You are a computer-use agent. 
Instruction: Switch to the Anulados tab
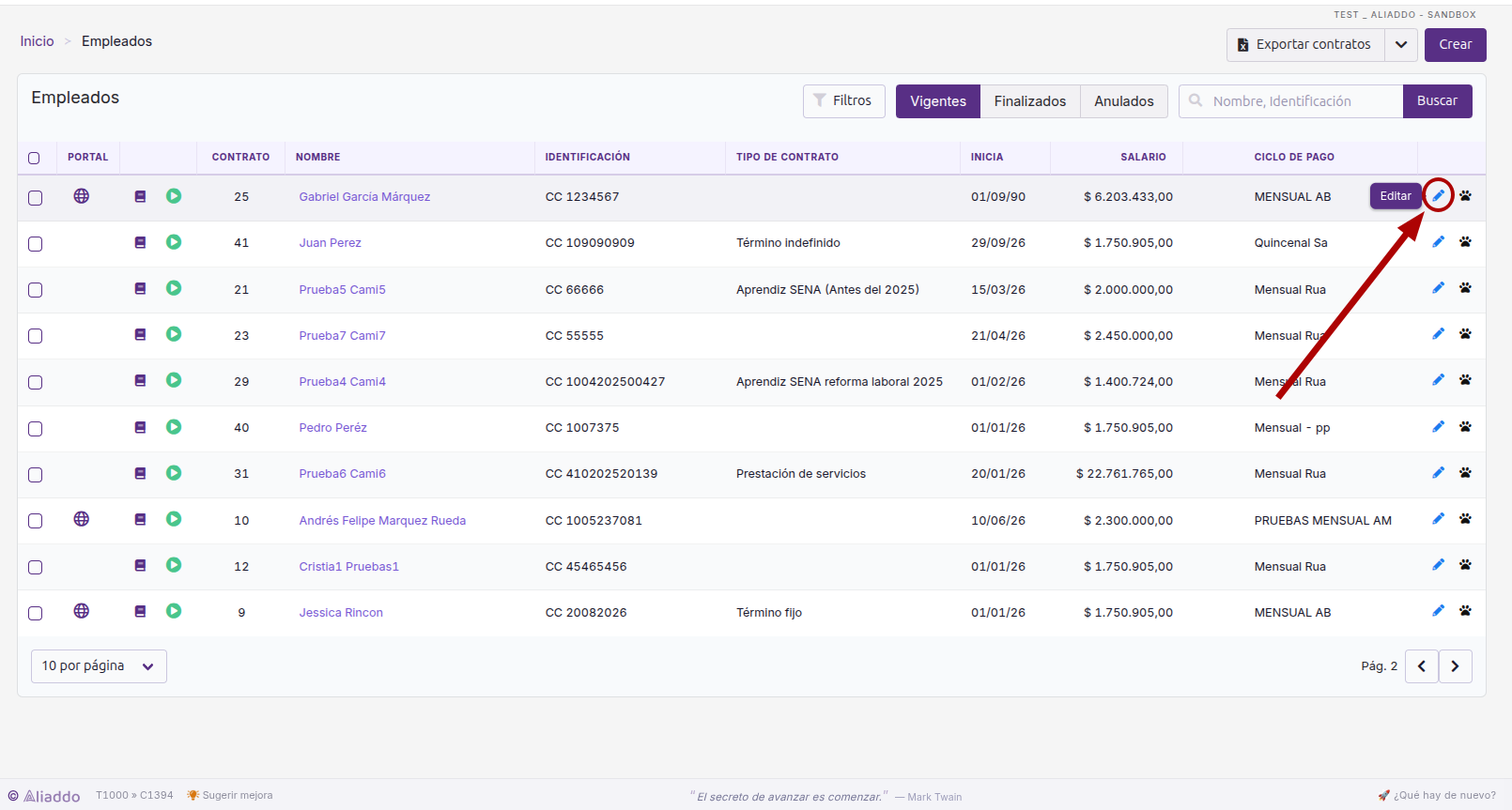[1124, 101]
